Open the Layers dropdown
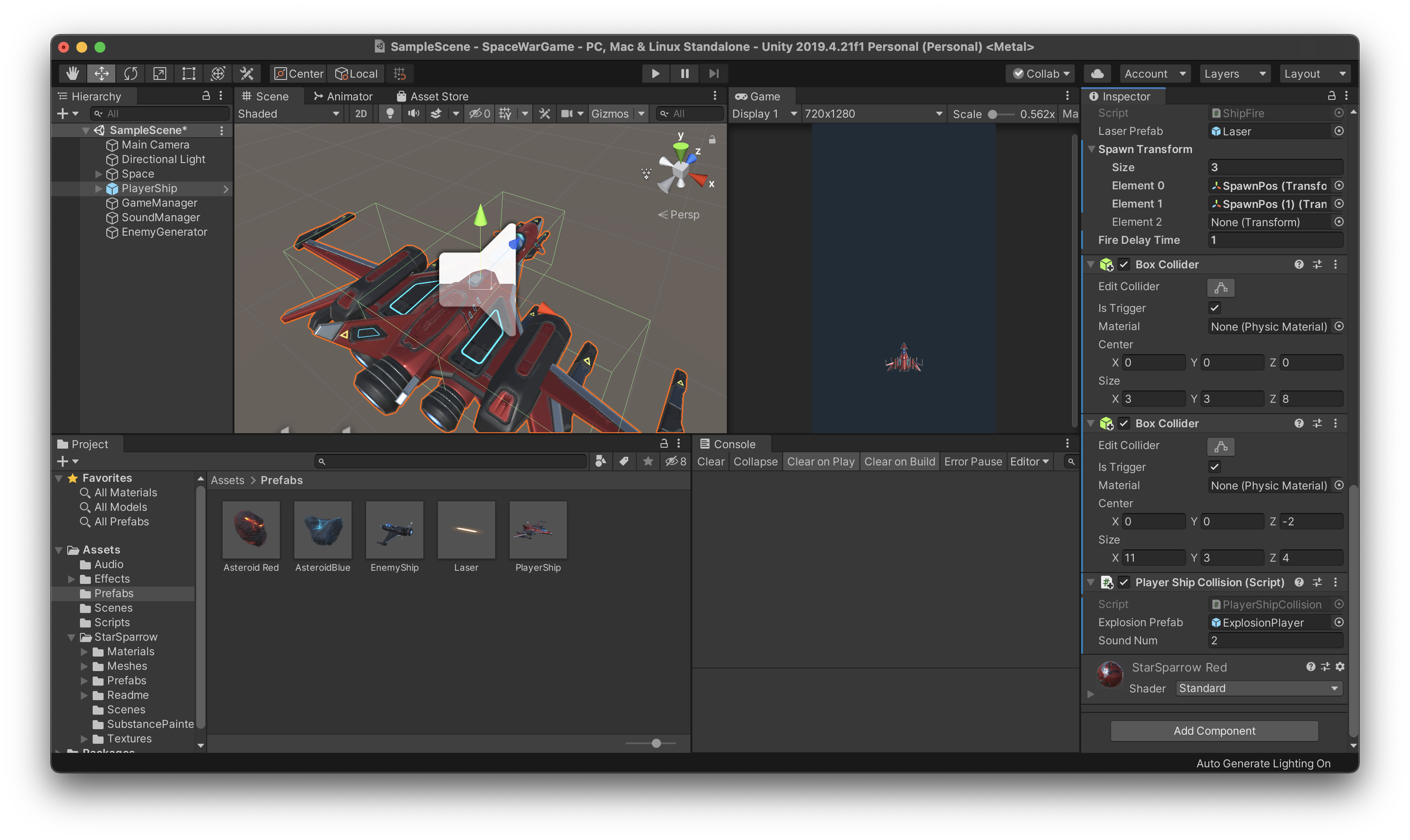 pos(1235,74)
